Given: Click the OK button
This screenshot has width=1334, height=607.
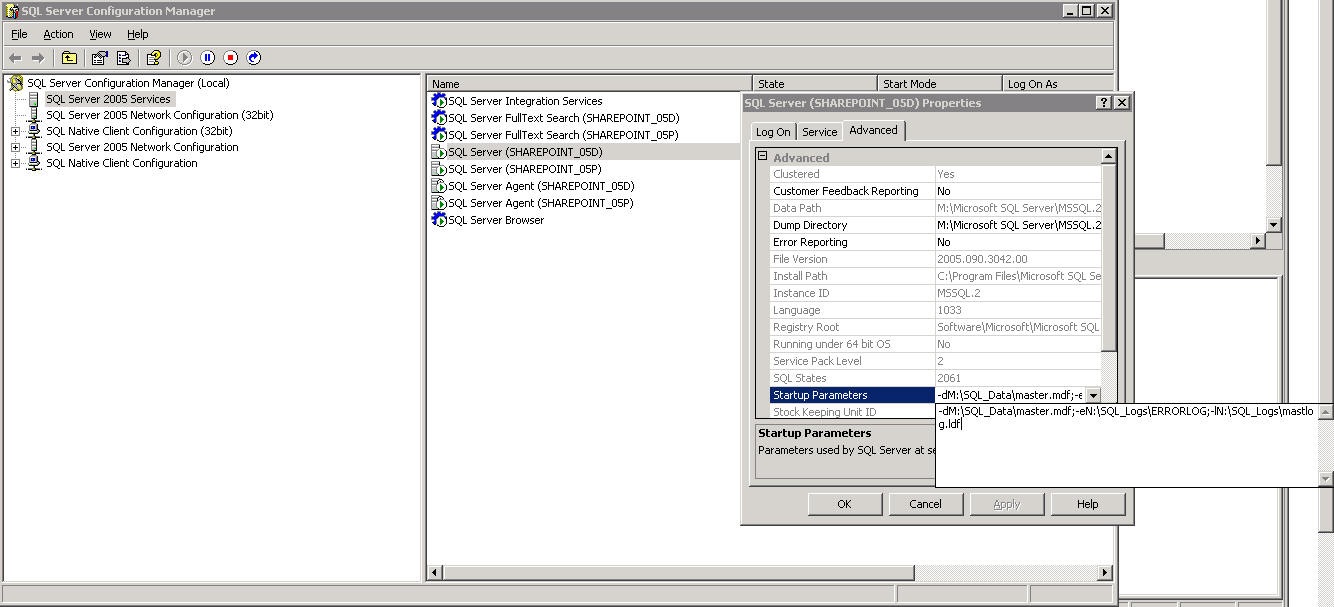Looking at the screenshot, I should click(x=844, y=504).
